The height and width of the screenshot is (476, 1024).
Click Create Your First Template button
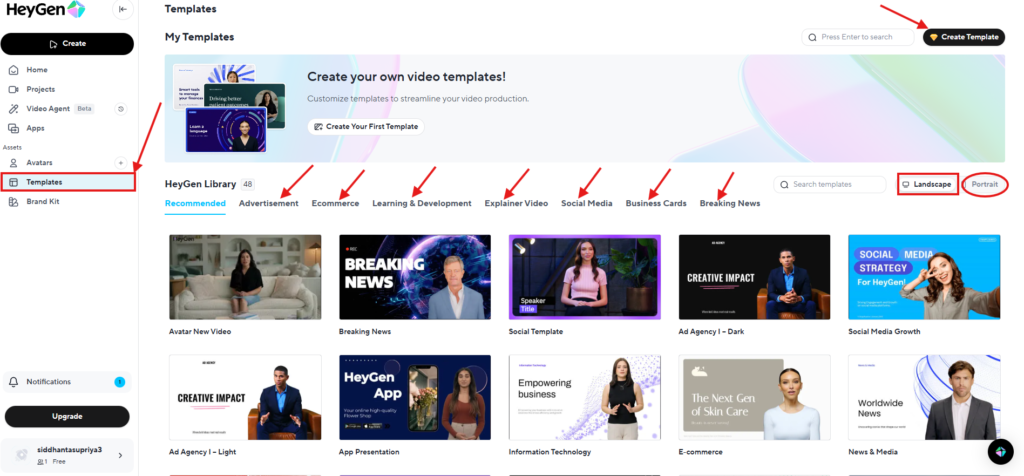coord(366,127)
